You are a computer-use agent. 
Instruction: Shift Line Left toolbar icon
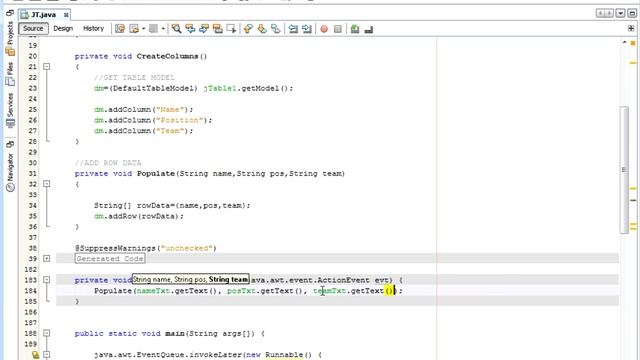click(293, 29)
